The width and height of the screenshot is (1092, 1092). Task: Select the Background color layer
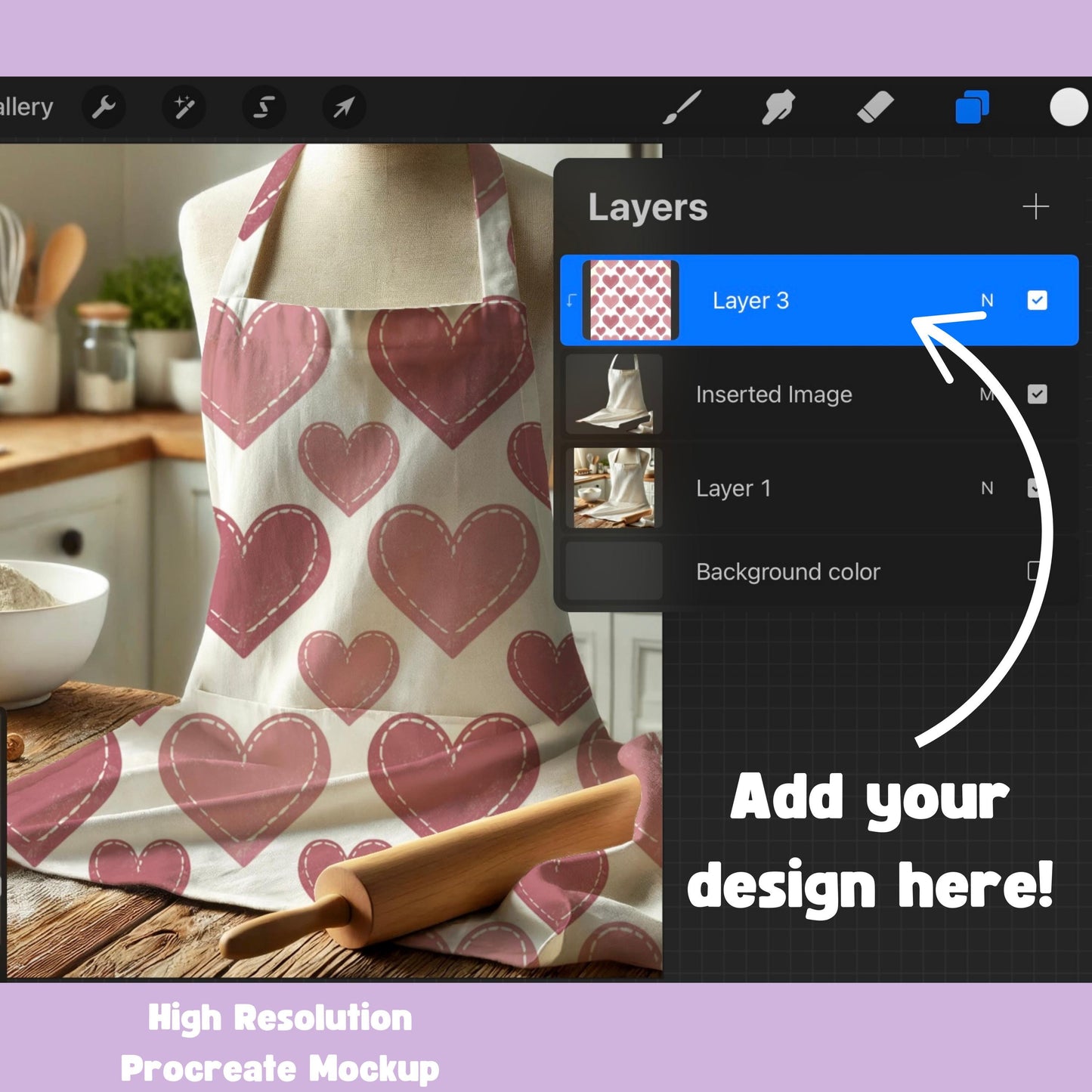(788, 572)
